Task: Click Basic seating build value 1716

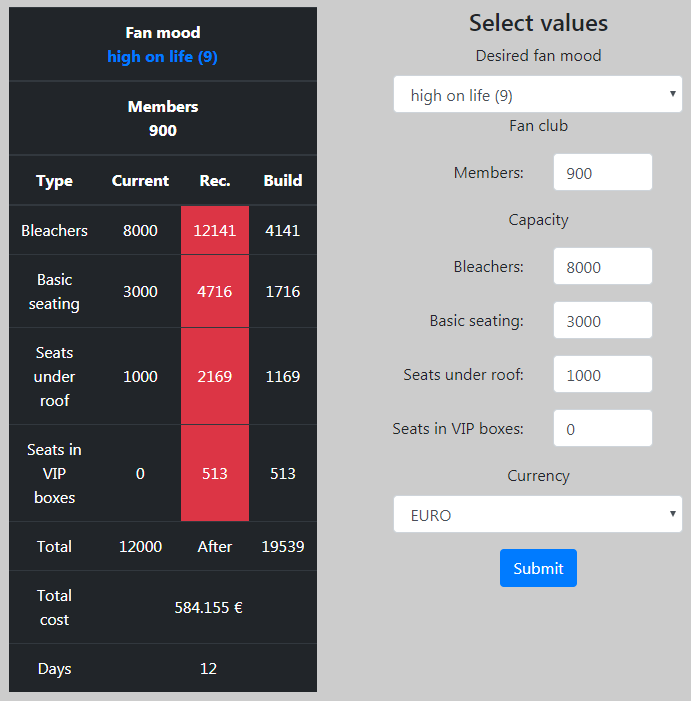Action: 282,291
